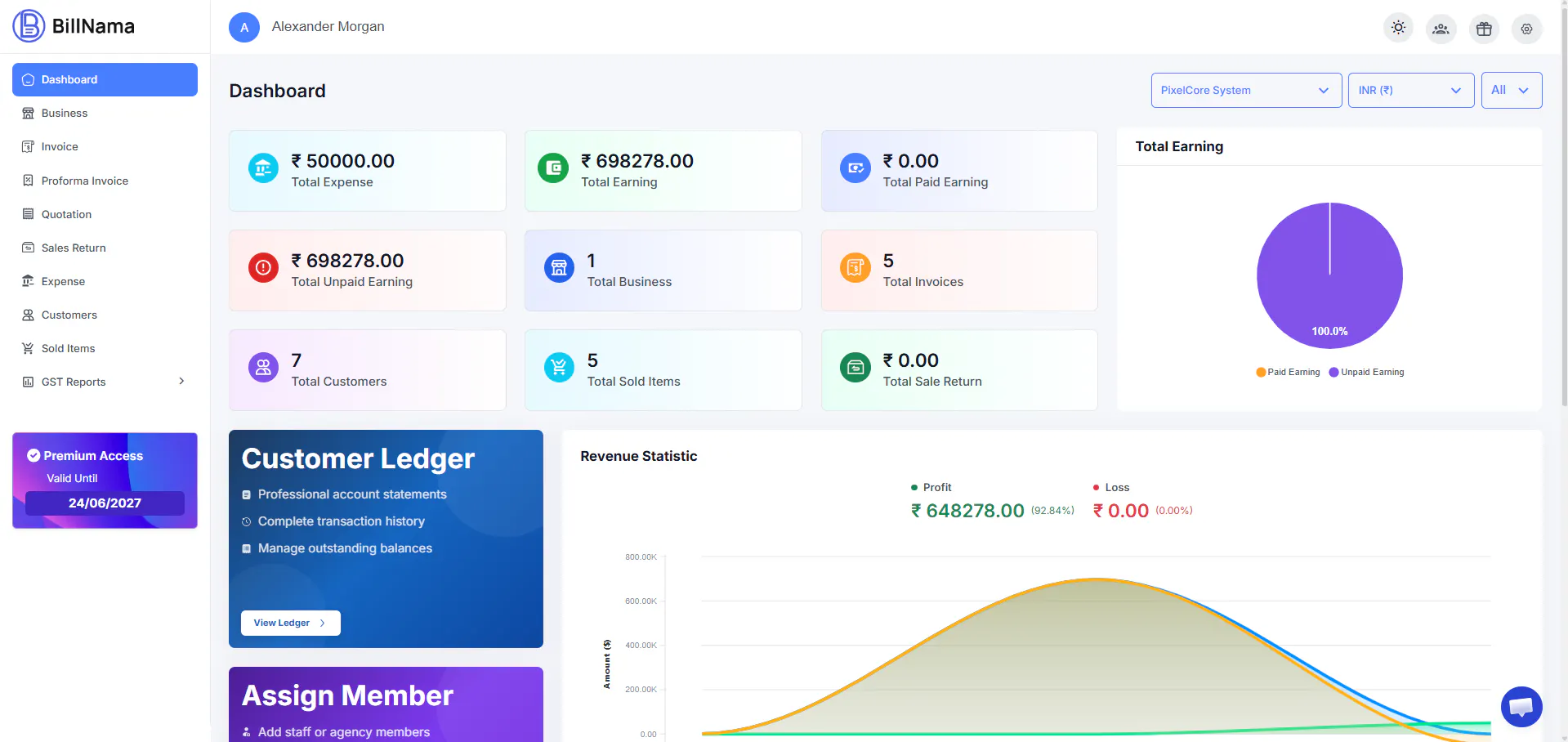Click the BillNama logo icon
1568x742 pixels.
29,26
